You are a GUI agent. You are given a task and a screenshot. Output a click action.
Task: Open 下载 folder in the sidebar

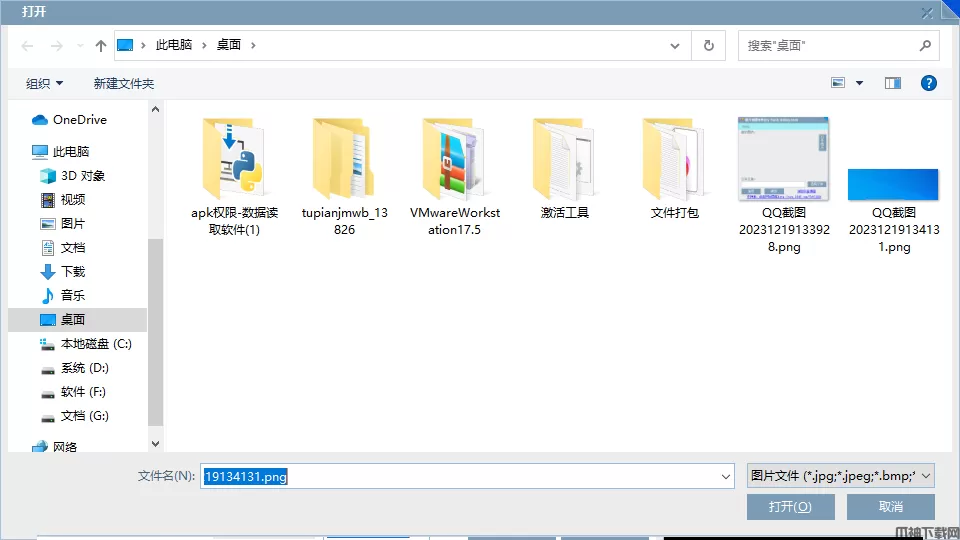coord(62,271)
